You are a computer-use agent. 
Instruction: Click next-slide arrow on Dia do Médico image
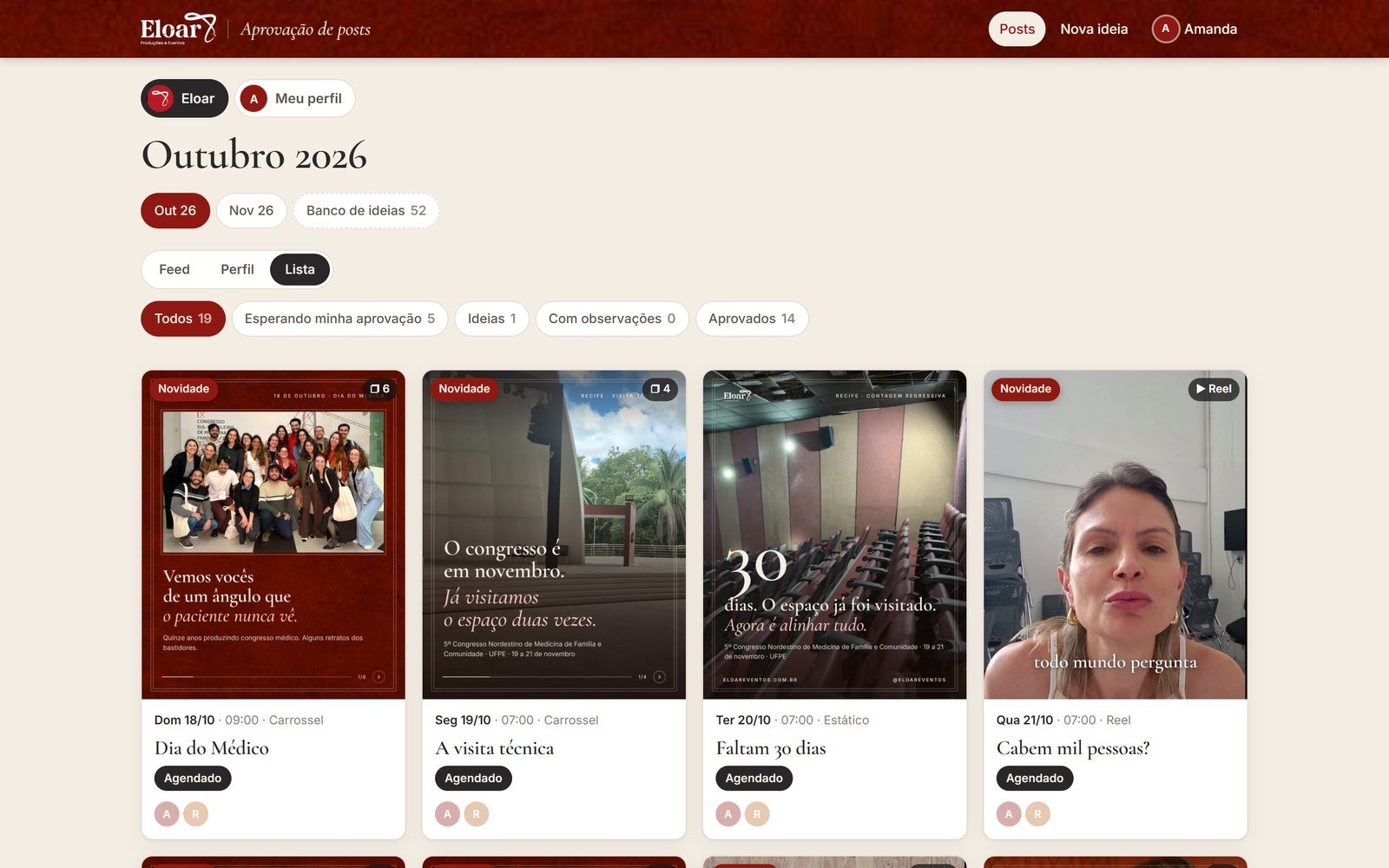(x=379, y=677)
